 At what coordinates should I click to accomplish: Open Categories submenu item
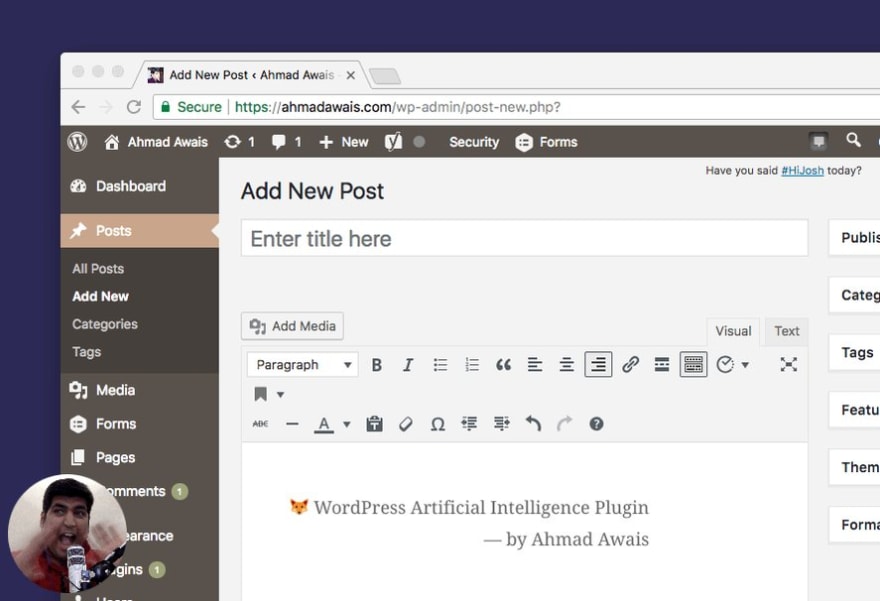point(105,324)
